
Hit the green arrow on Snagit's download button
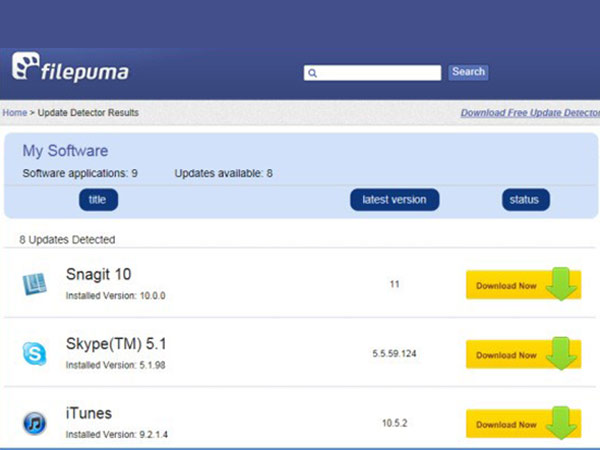click(x=562, y=285)
